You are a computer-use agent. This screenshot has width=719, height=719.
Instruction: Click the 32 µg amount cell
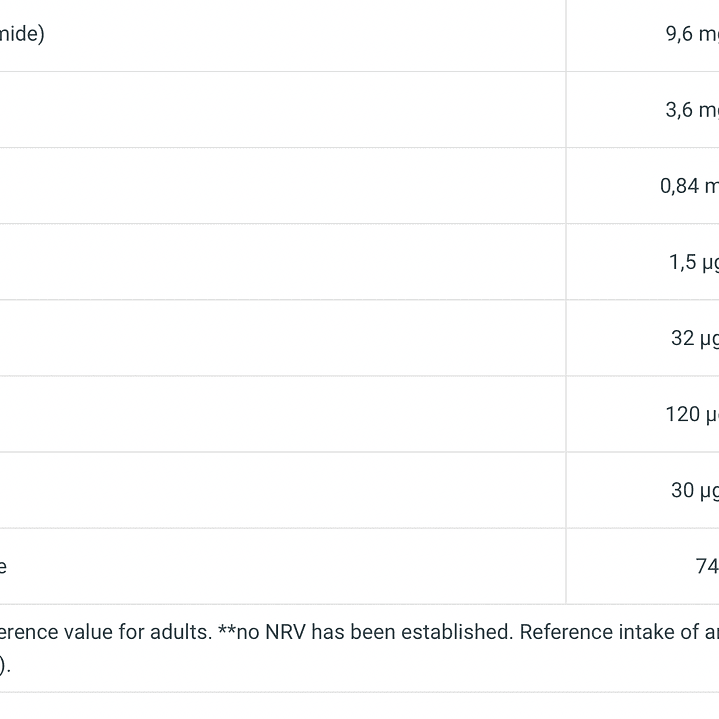click(694, 338)
